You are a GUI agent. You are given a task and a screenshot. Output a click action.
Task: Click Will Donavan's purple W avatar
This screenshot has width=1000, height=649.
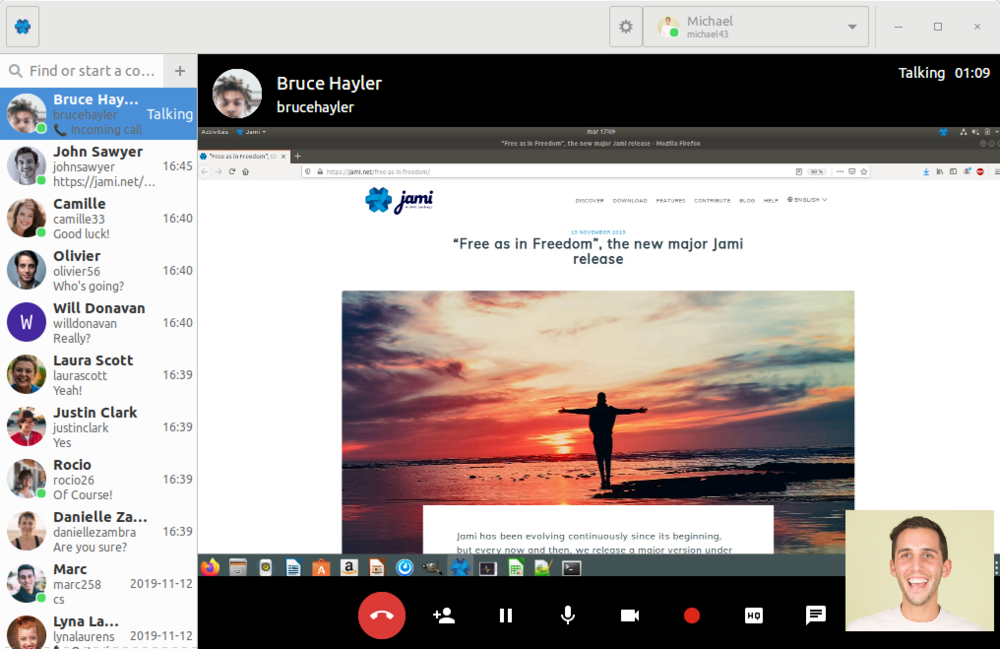point(26,323)
